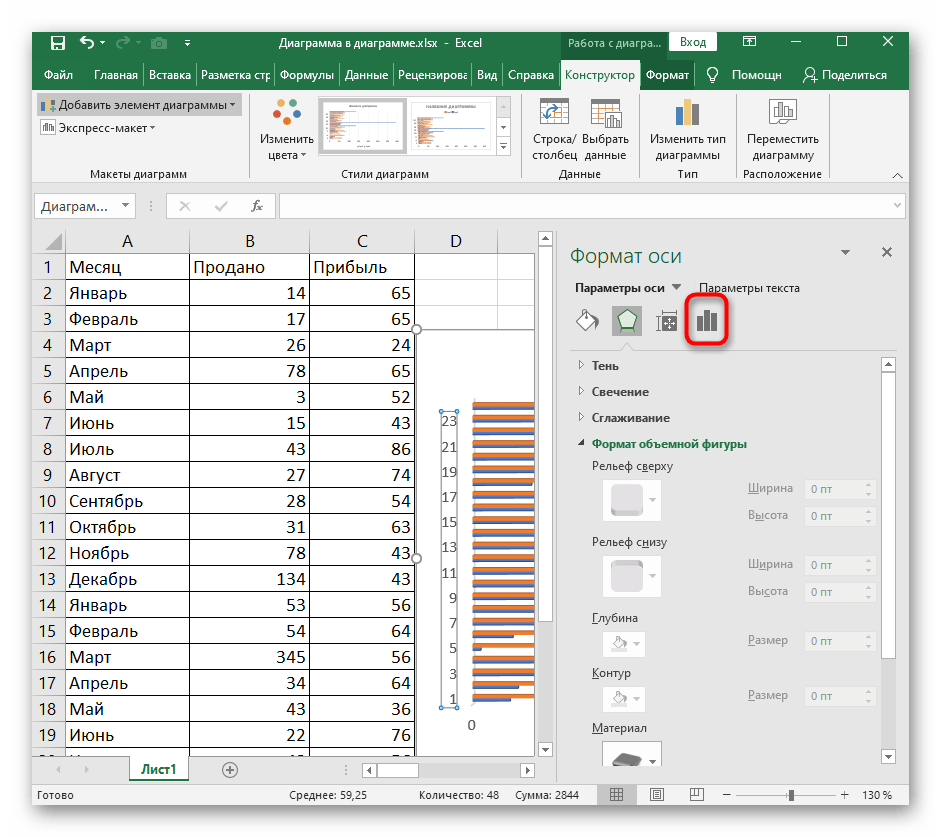
Task: Collapse Формат объемной фигуры section
Action: tap(581, 443)
